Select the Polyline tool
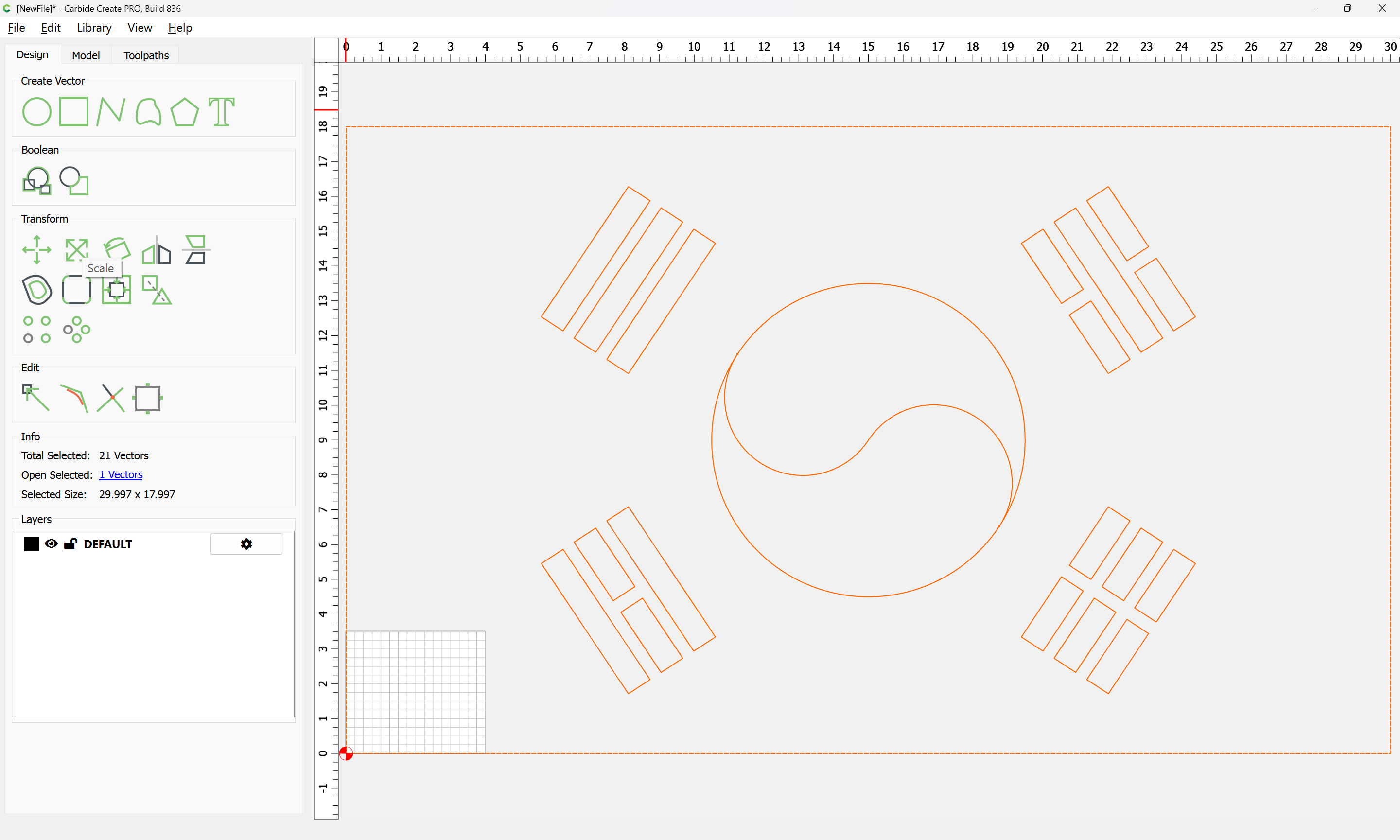 point(110,111)
